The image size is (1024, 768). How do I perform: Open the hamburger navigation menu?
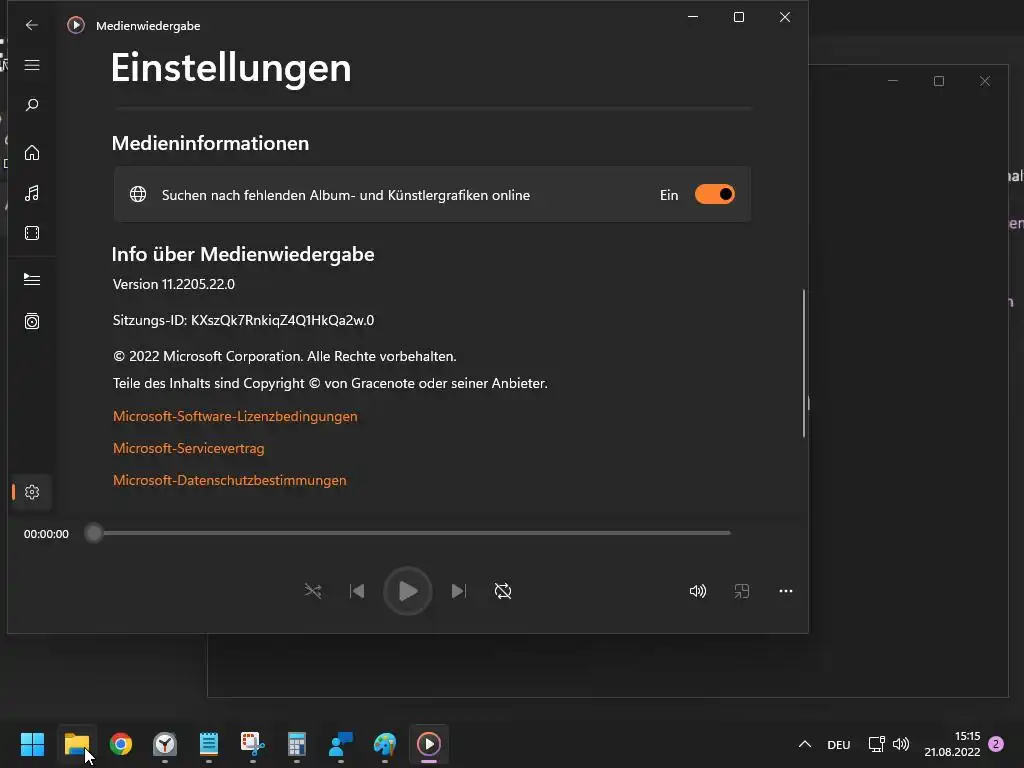(x=31, y=65)
